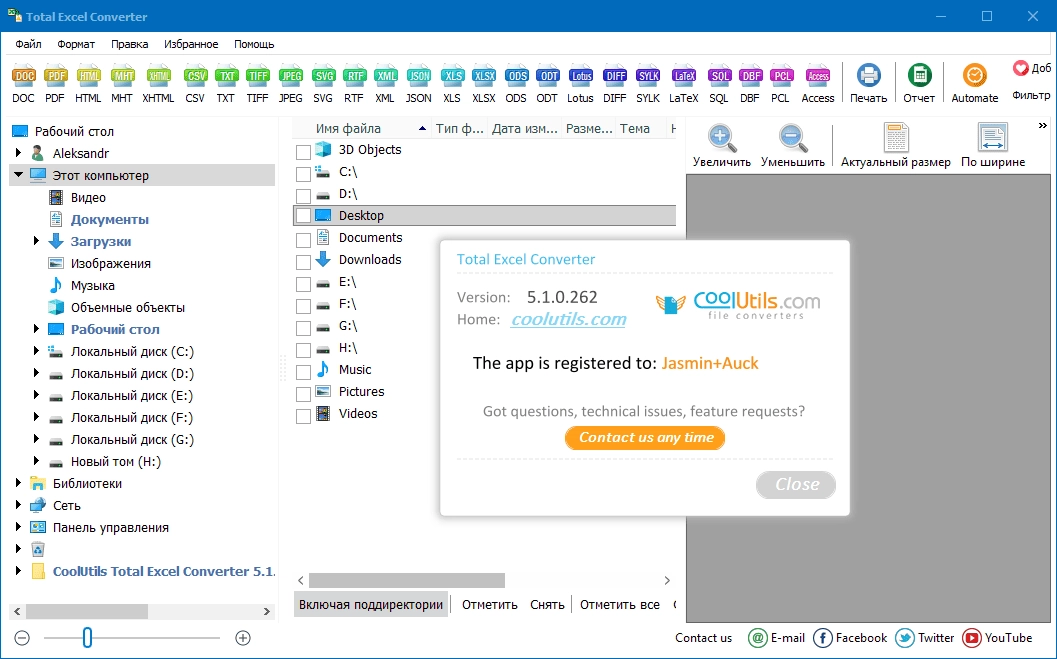Select the TXT format icon
The image size is (1057, 659).
click(226, 76)
